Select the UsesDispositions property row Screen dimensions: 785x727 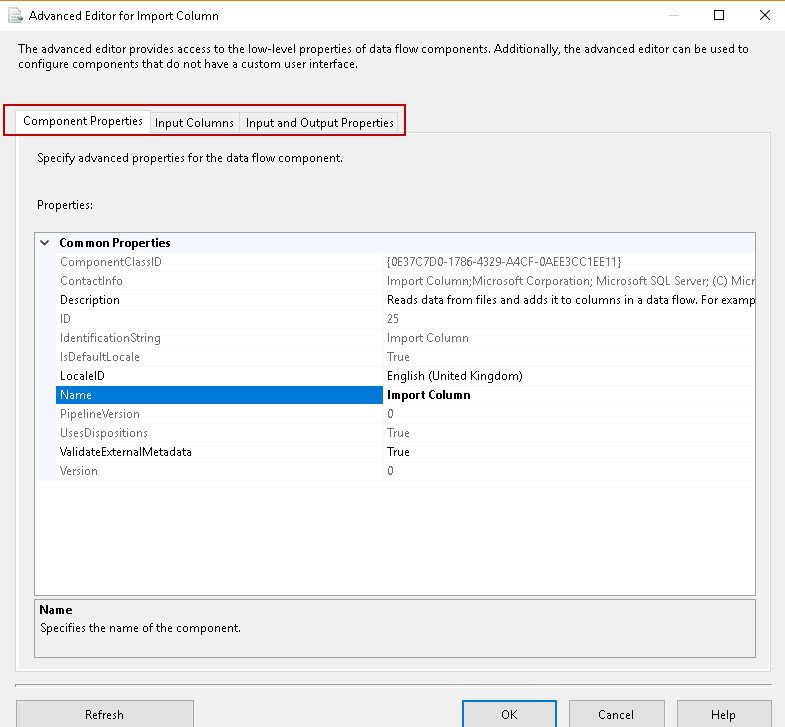(x=104, y=433)
